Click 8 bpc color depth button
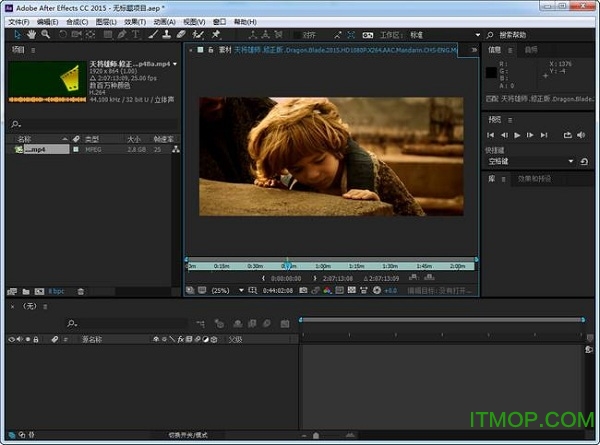Image resolution: width=600 pixels, height=445 pixels. tap(56, 292)
